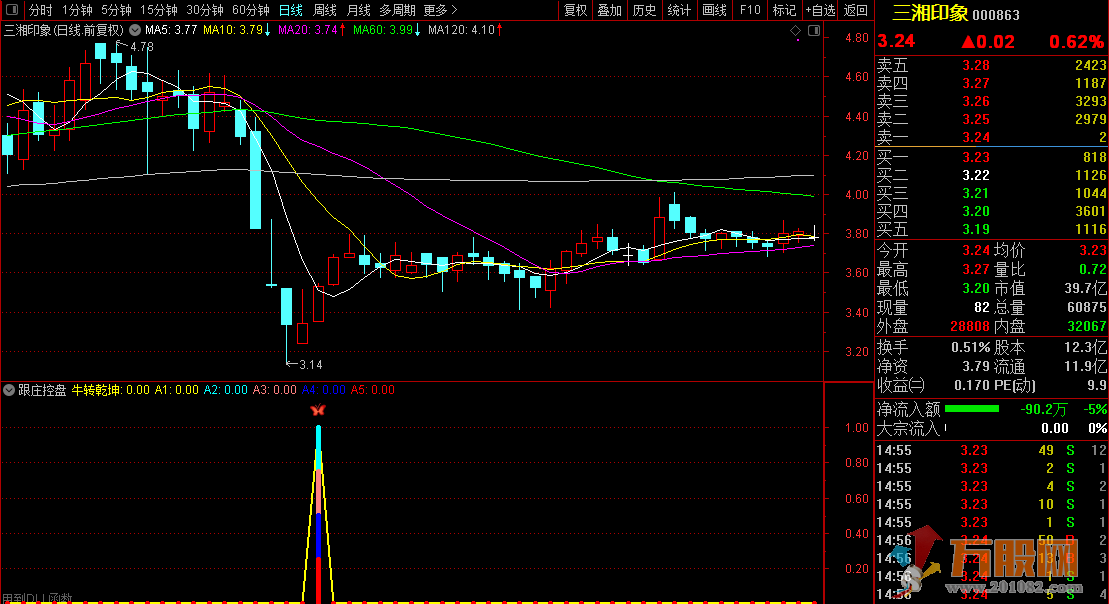The width and height of the screenshot is (1109, 604).
Task: Click the stock code 000863
Action: (x=997, y=14)
